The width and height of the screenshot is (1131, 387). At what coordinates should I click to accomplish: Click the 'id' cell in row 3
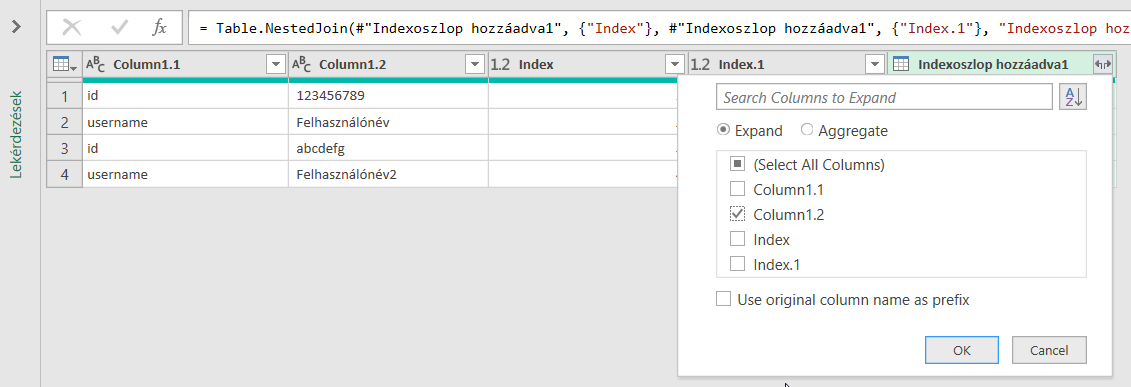click(x=185, y=148)
